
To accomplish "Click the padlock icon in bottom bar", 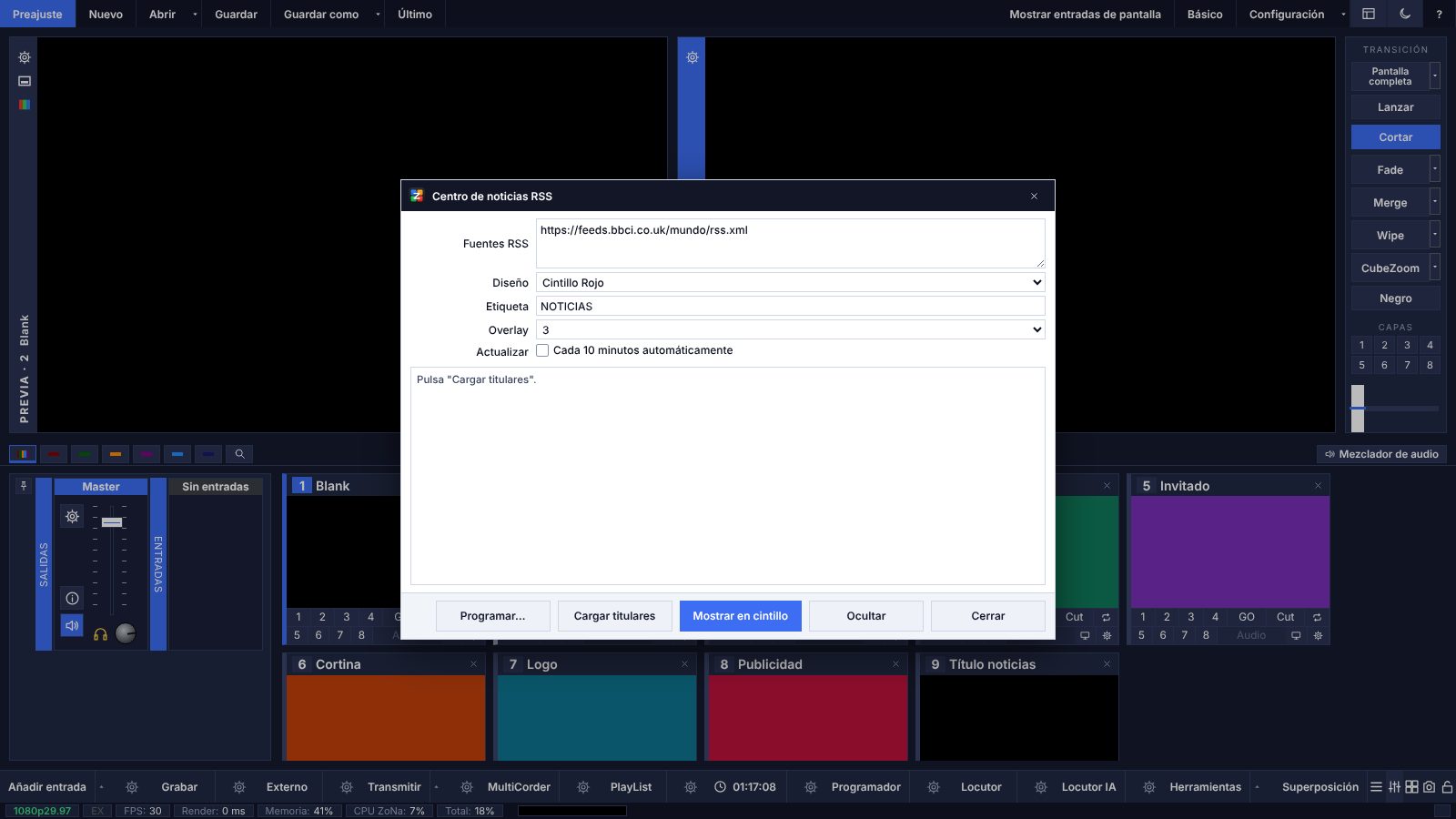I will click(x=1447, y=787).
